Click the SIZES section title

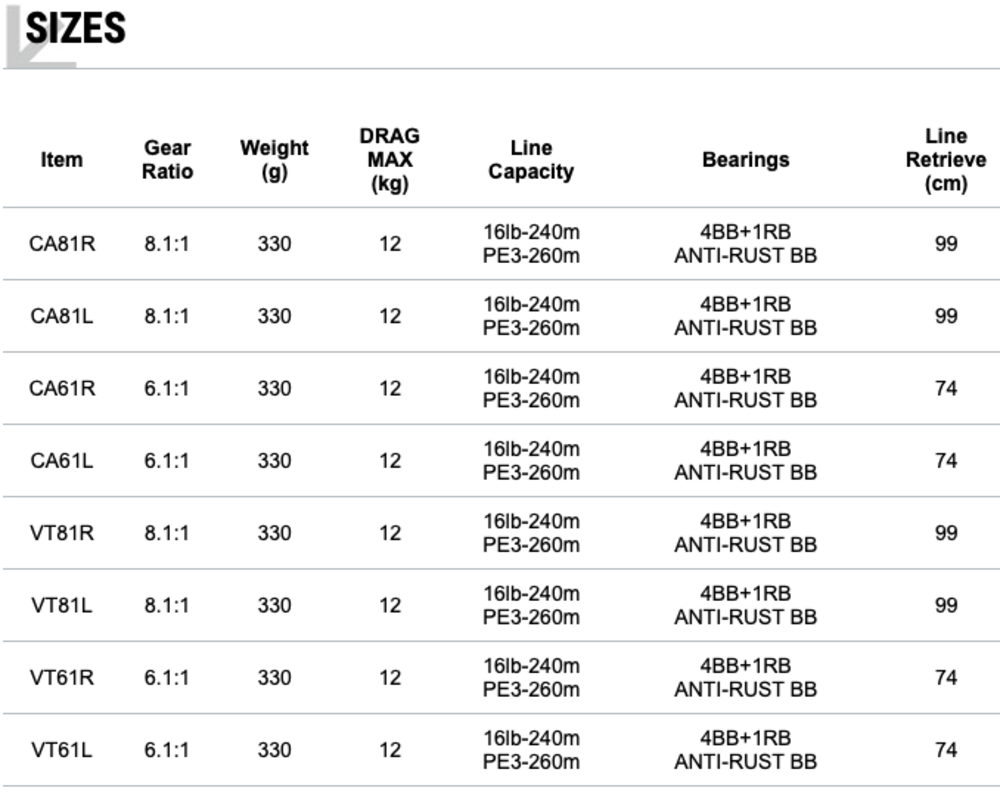pos(76,29)
